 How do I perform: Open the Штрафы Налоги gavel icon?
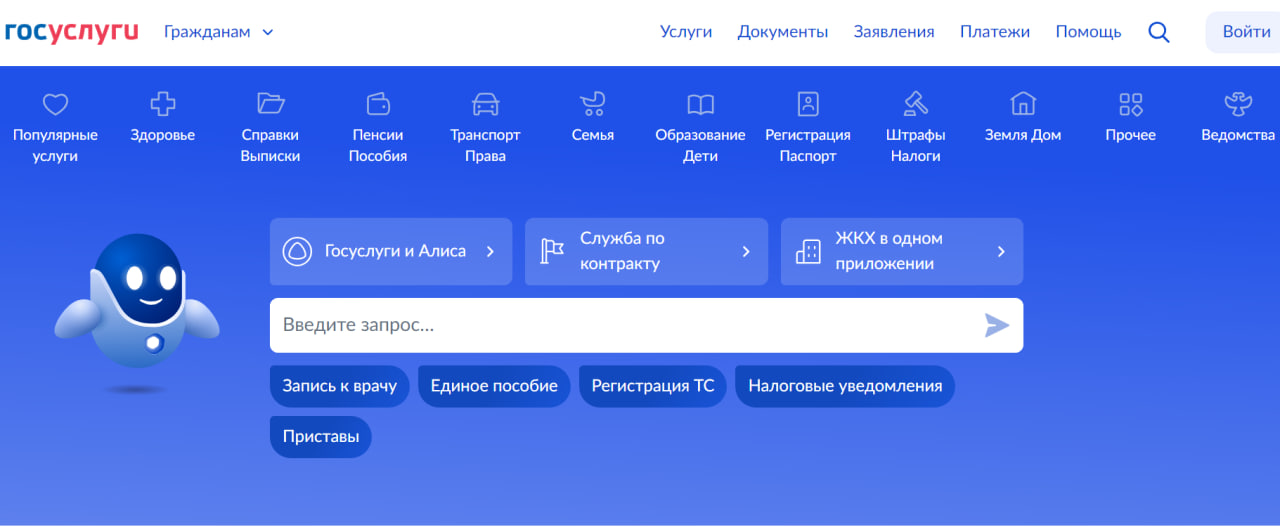[x=915, y=103]
